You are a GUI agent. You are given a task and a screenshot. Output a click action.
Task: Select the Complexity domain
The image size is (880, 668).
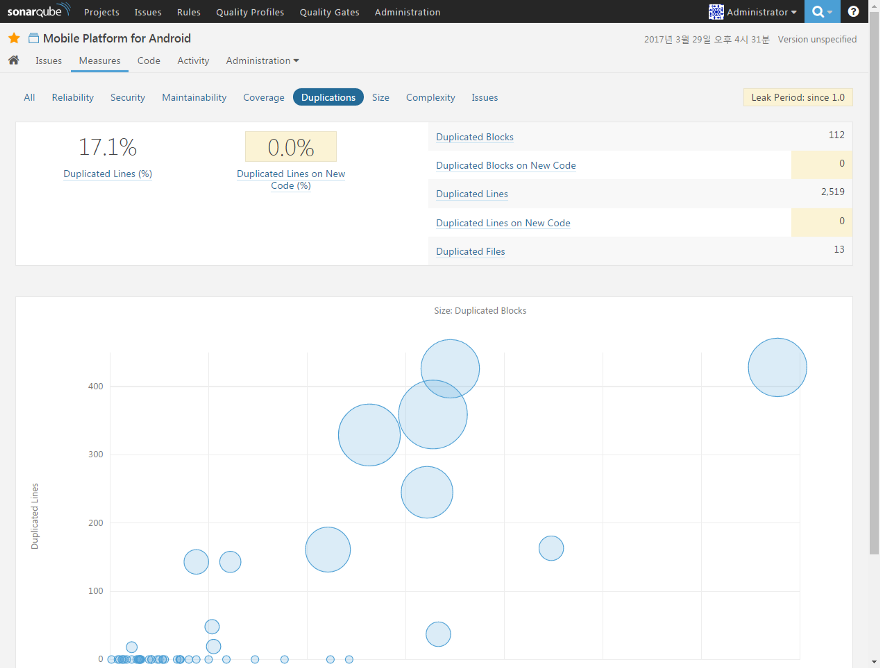point(430,97)
